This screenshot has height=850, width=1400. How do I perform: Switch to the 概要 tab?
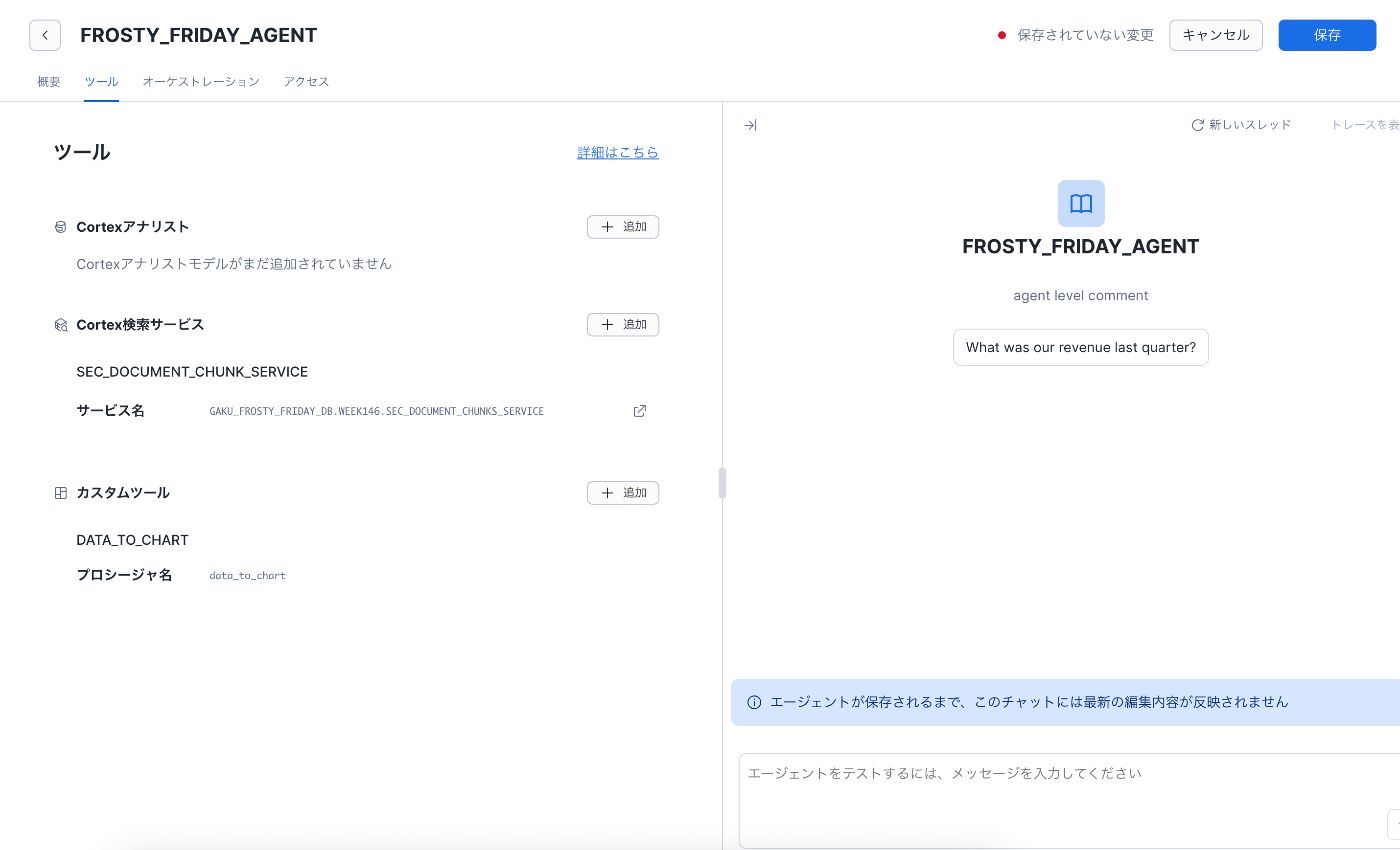tap(49, 82)
